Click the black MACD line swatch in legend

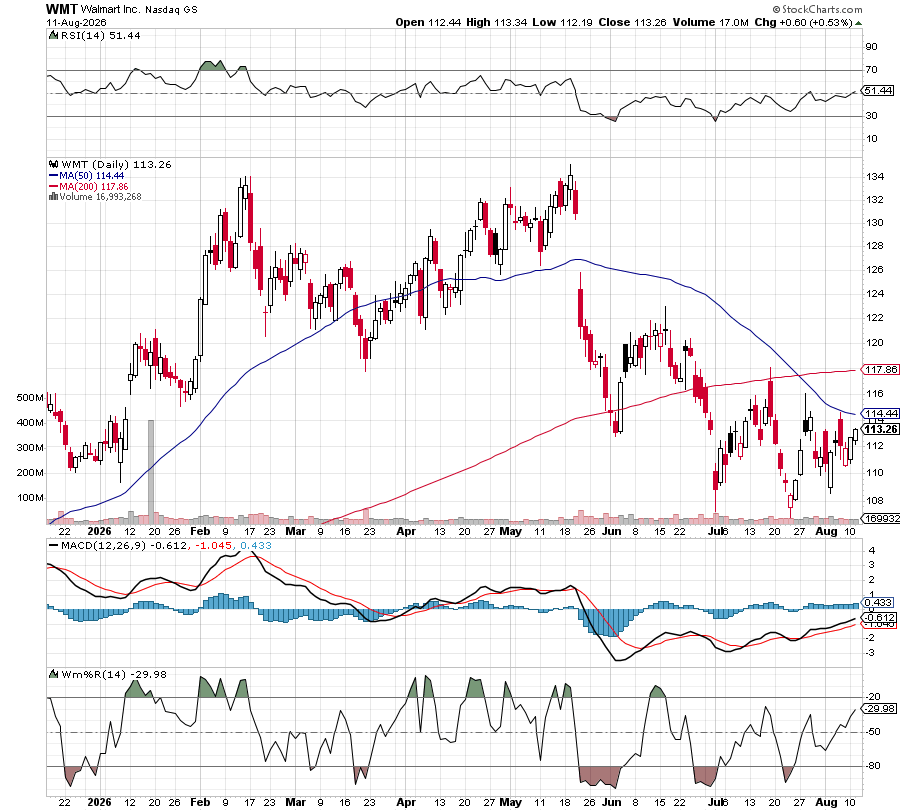(53, 545)
